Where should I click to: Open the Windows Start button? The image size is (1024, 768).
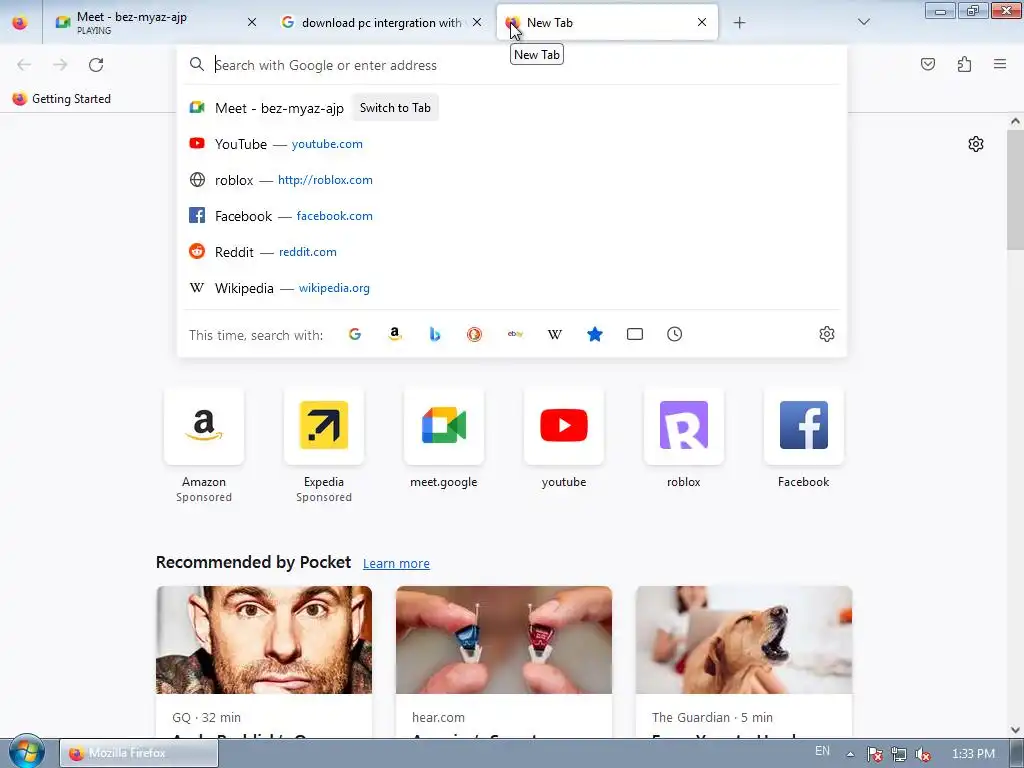pos(26,752)
